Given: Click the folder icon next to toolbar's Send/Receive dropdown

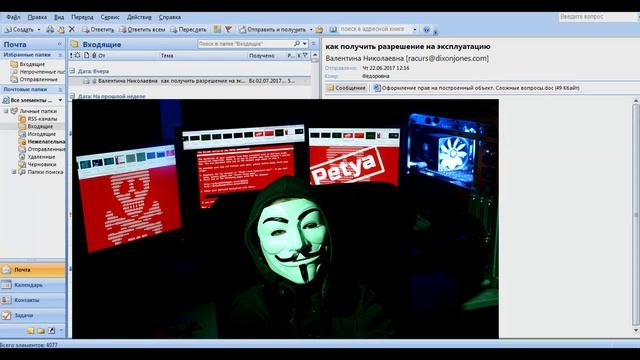Looking at the screenshot, I should click(319, 29).
